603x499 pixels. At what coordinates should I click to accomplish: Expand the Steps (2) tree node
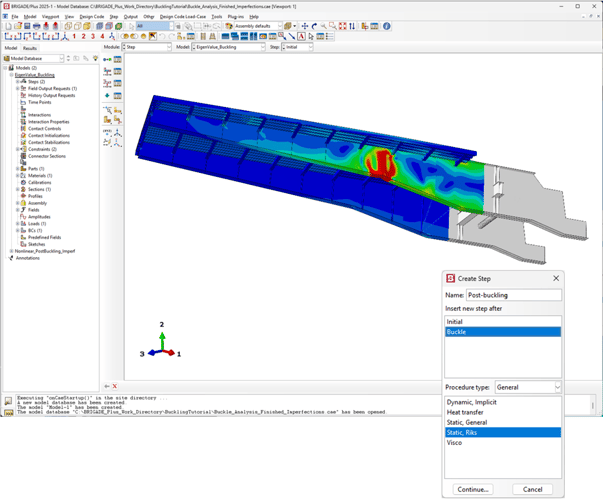tap(17, 82)
